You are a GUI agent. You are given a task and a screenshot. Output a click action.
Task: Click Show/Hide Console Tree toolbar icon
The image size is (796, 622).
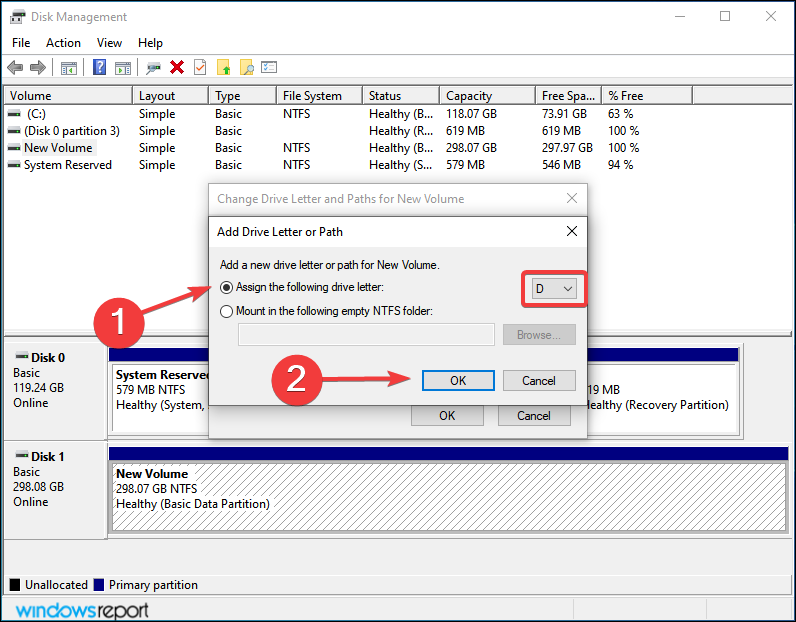pyautogui.click(x=69, y=68)
